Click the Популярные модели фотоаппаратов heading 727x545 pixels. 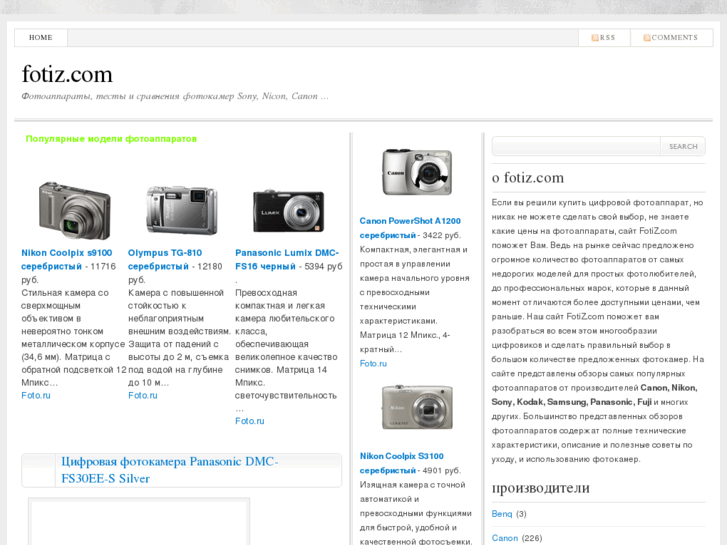pos(111,139)
